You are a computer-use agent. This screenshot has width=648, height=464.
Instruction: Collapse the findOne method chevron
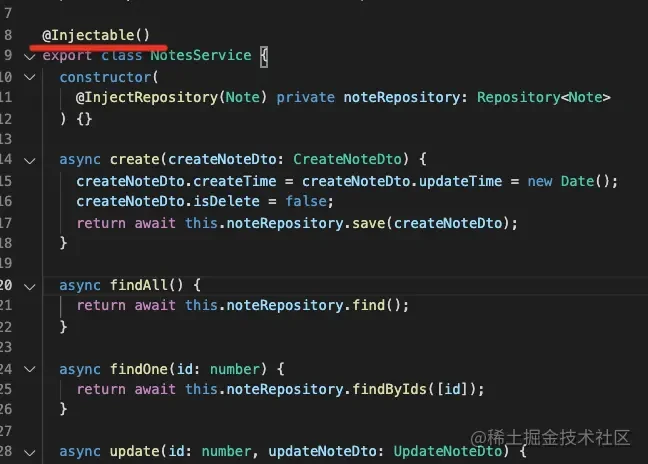30,369
